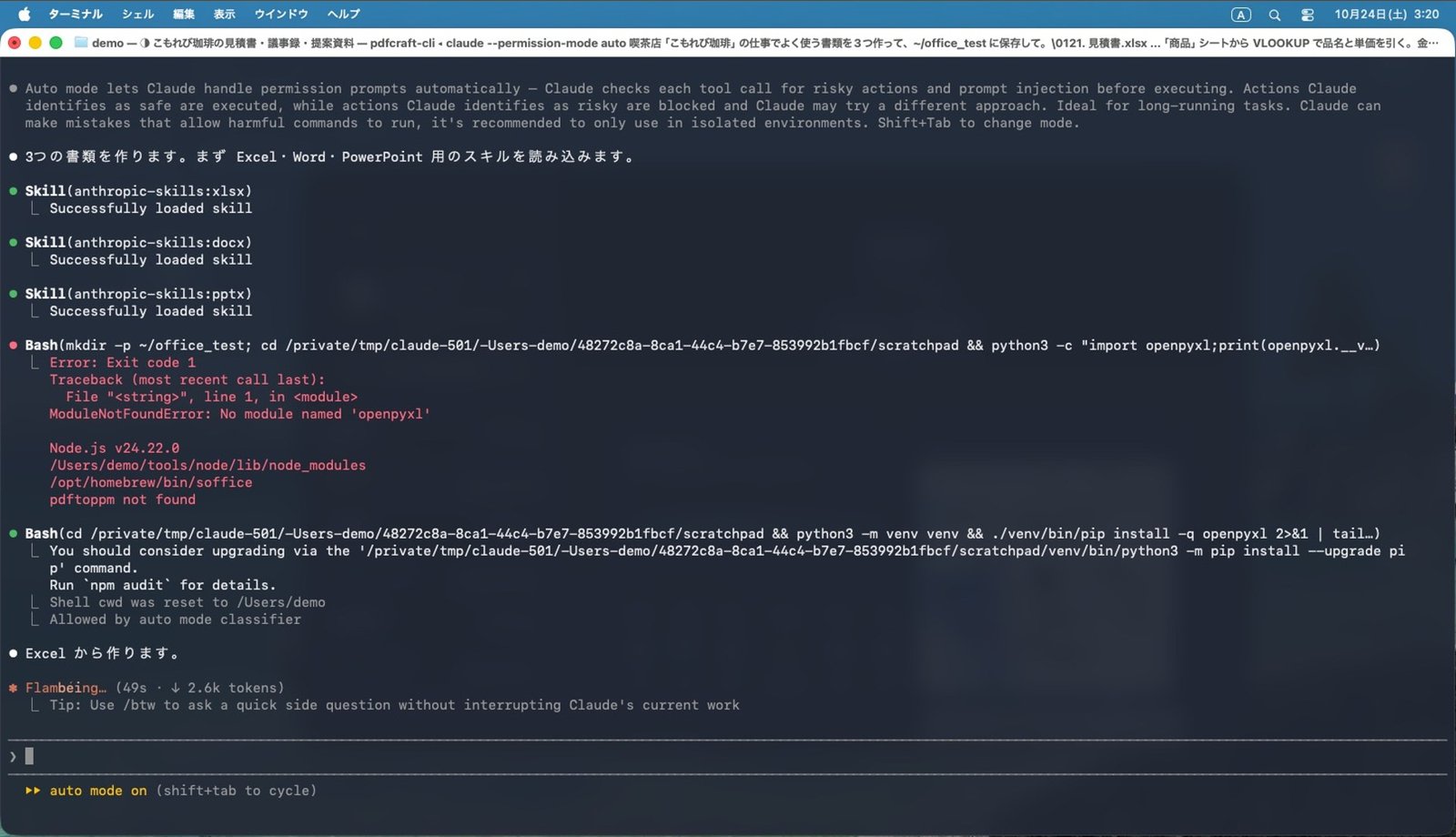Screen dimensions: 1456x837
Task: Click the Error: Exit code 1 line
Action: pos(122,363)
